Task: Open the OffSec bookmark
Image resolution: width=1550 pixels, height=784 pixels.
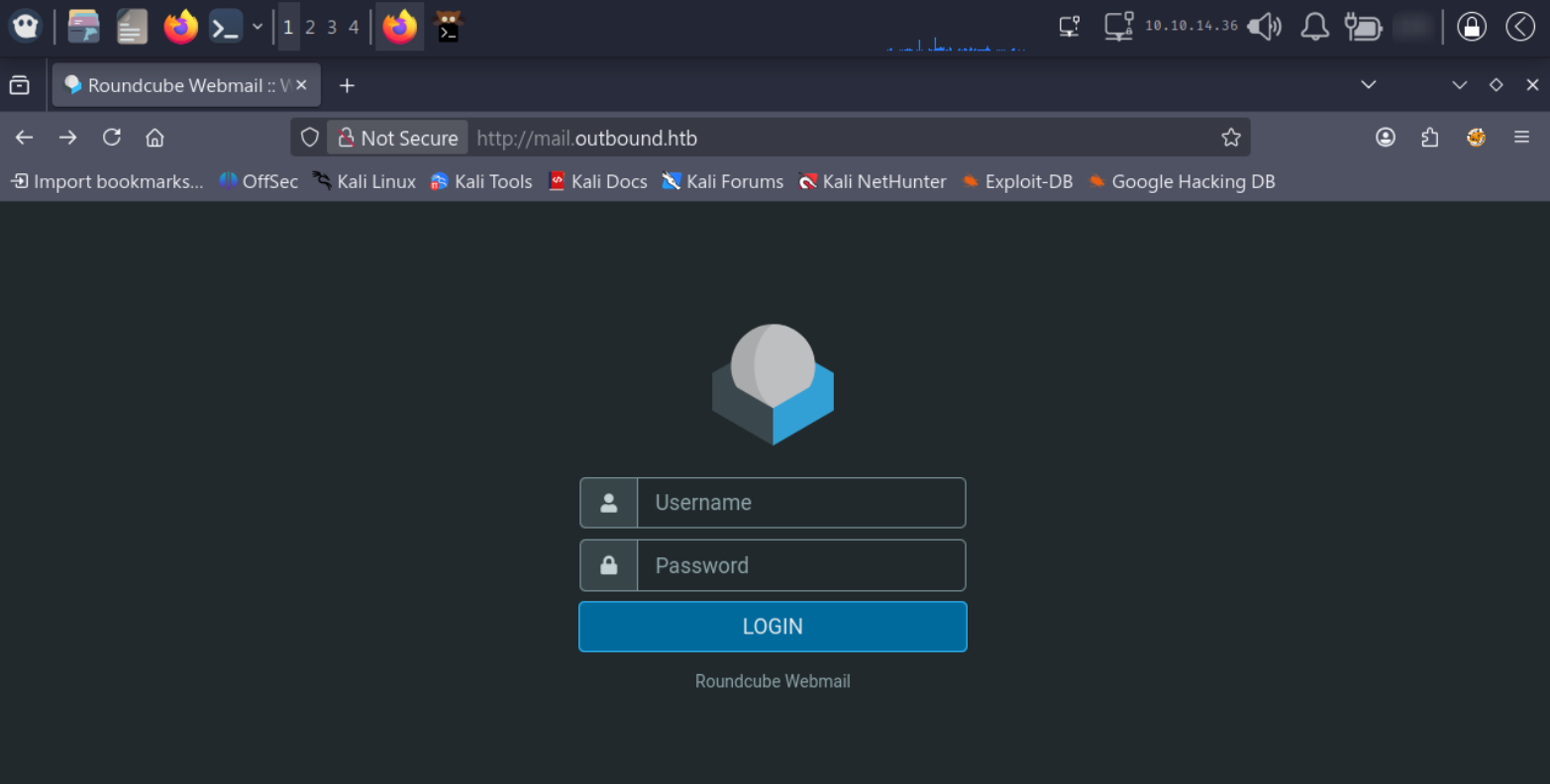Action: click(x=258, y=181)
